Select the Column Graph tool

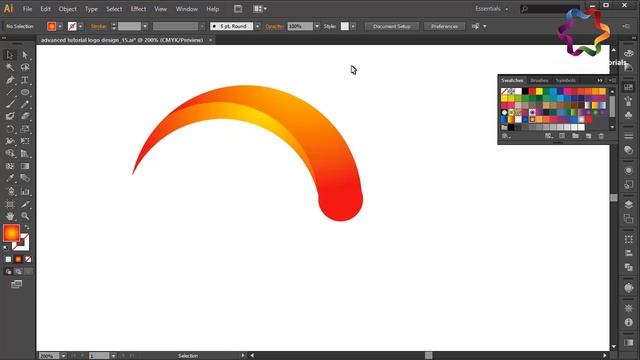25,191
